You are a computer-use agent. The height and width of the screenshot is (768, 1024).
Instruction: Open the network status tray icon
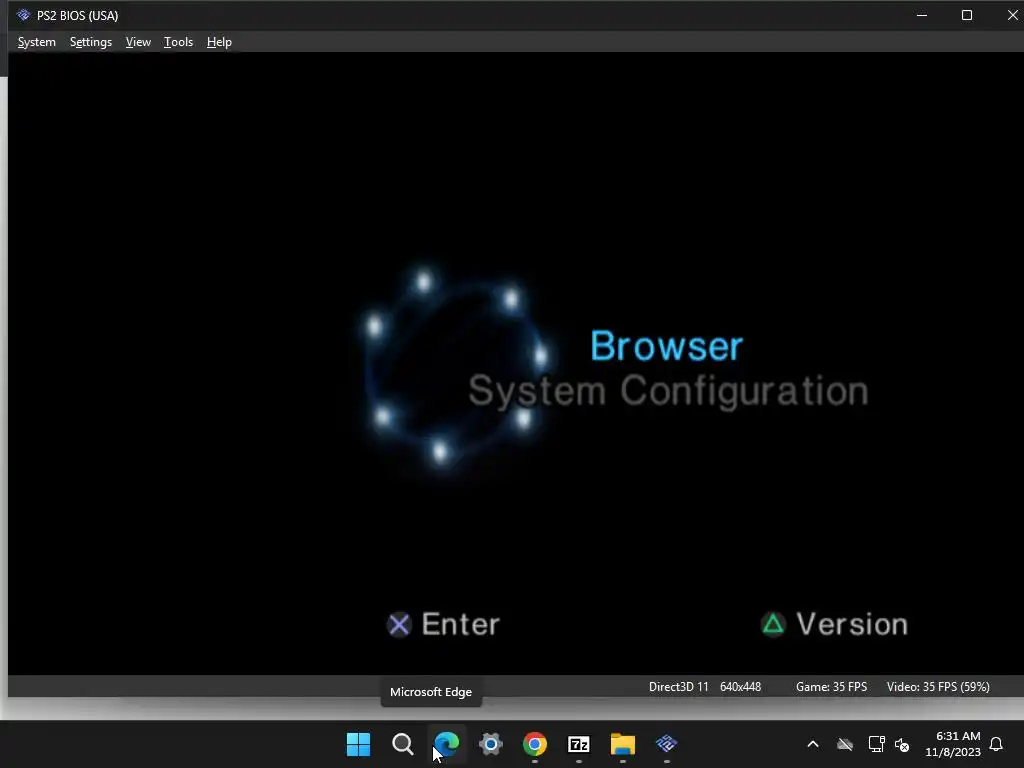coord(876,744)
